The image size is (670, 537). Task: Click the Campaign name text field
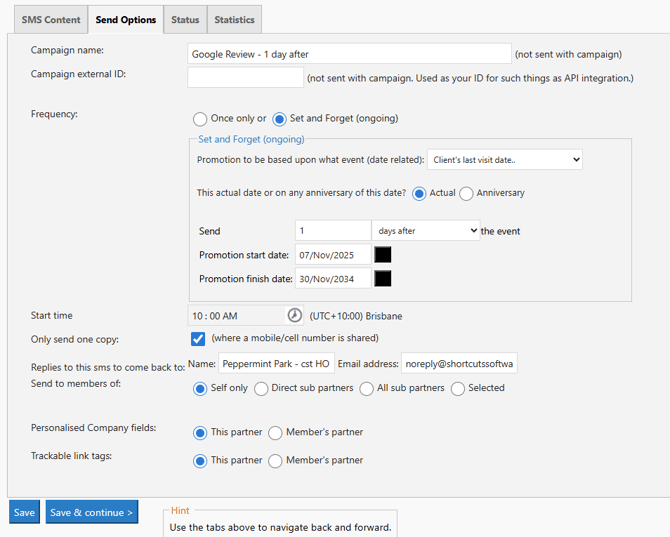coord(349,54)
